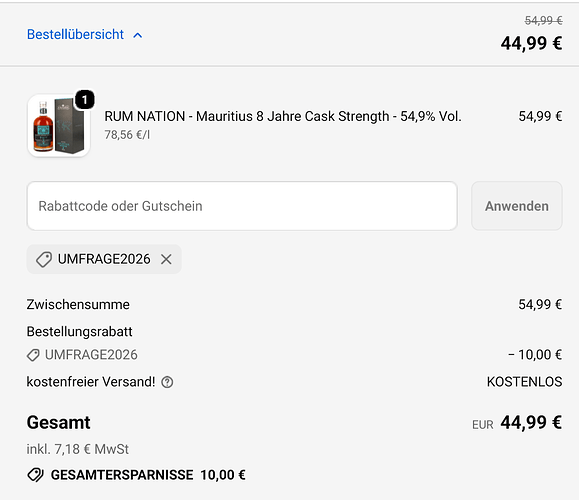Click the 44,99 € total in header
Image resolution: width=579 pixels, height=500 pixels.
pos(531,43)
